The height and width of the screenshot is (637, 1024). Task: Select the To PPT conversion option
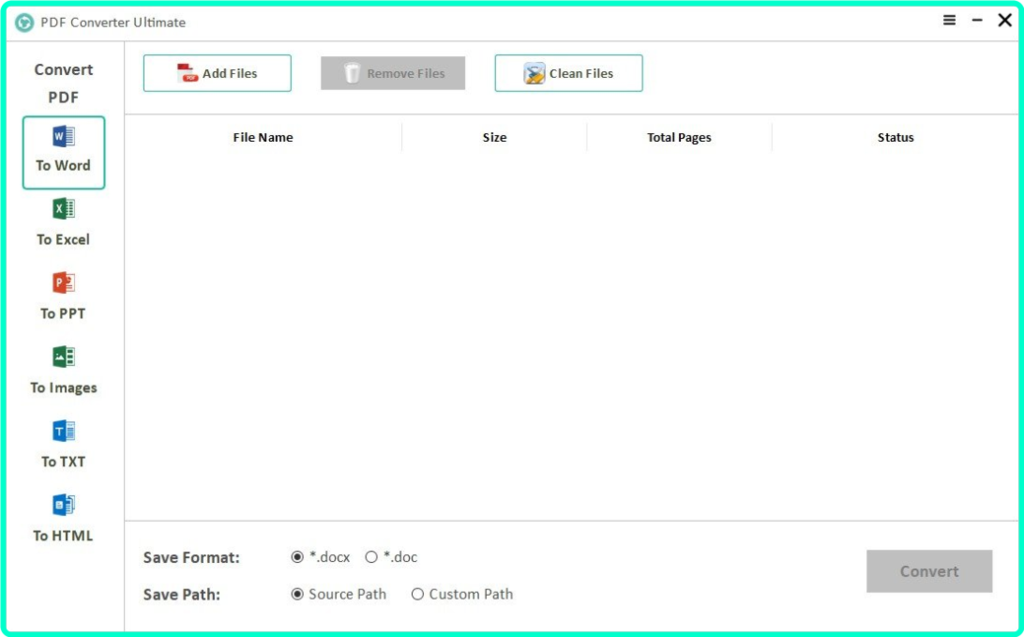(63, 296)
